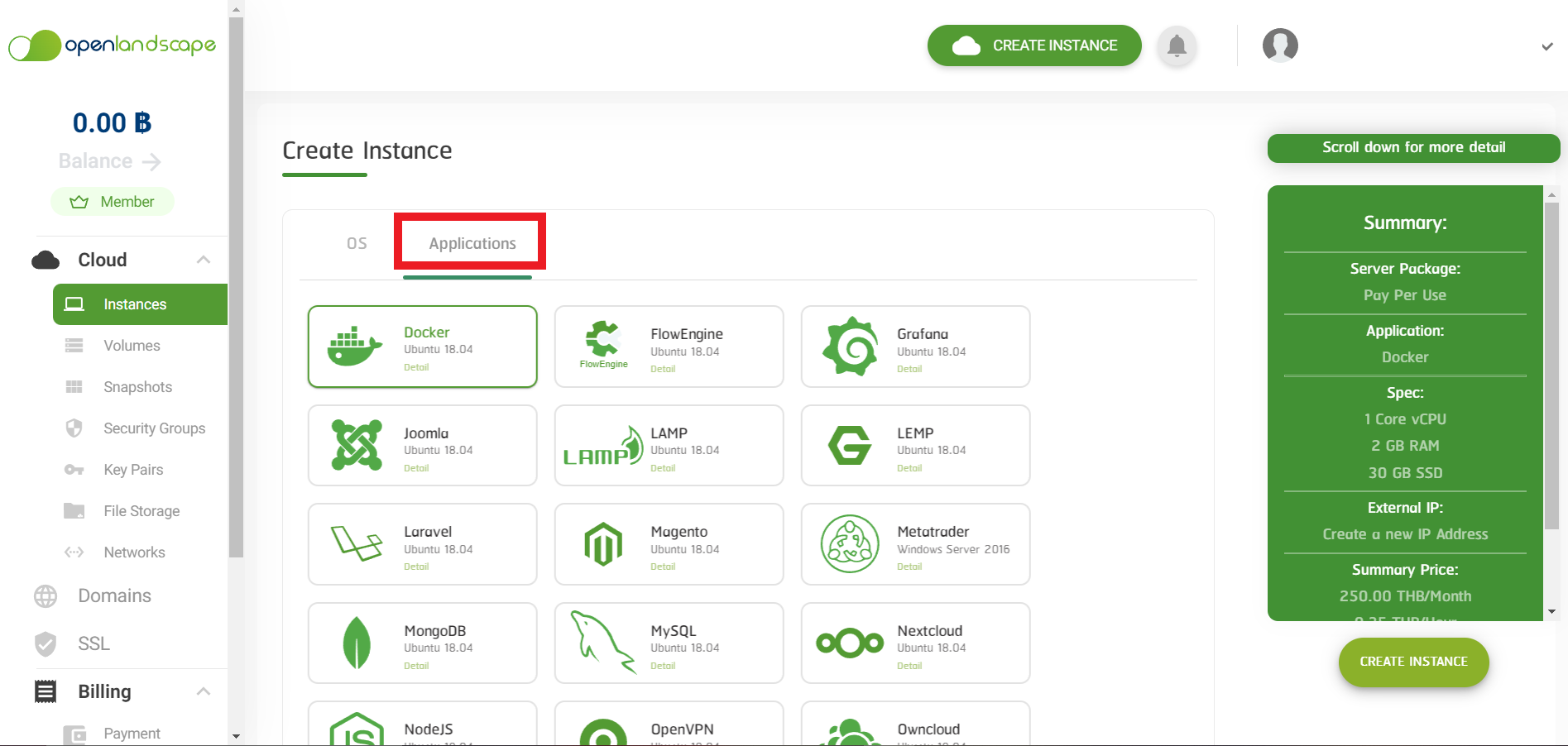Select the Docker whale icon
Viewport: 1568px width, 746px height.
354,347
